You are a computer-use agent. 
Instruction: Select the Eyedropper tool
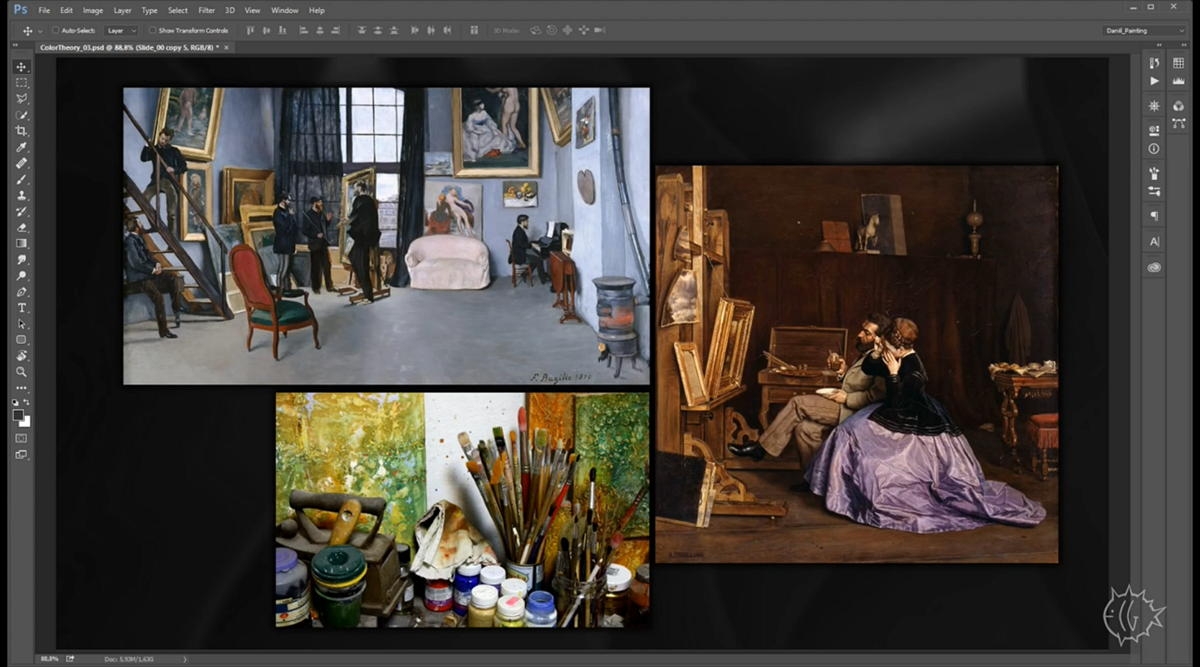point(21,147)
